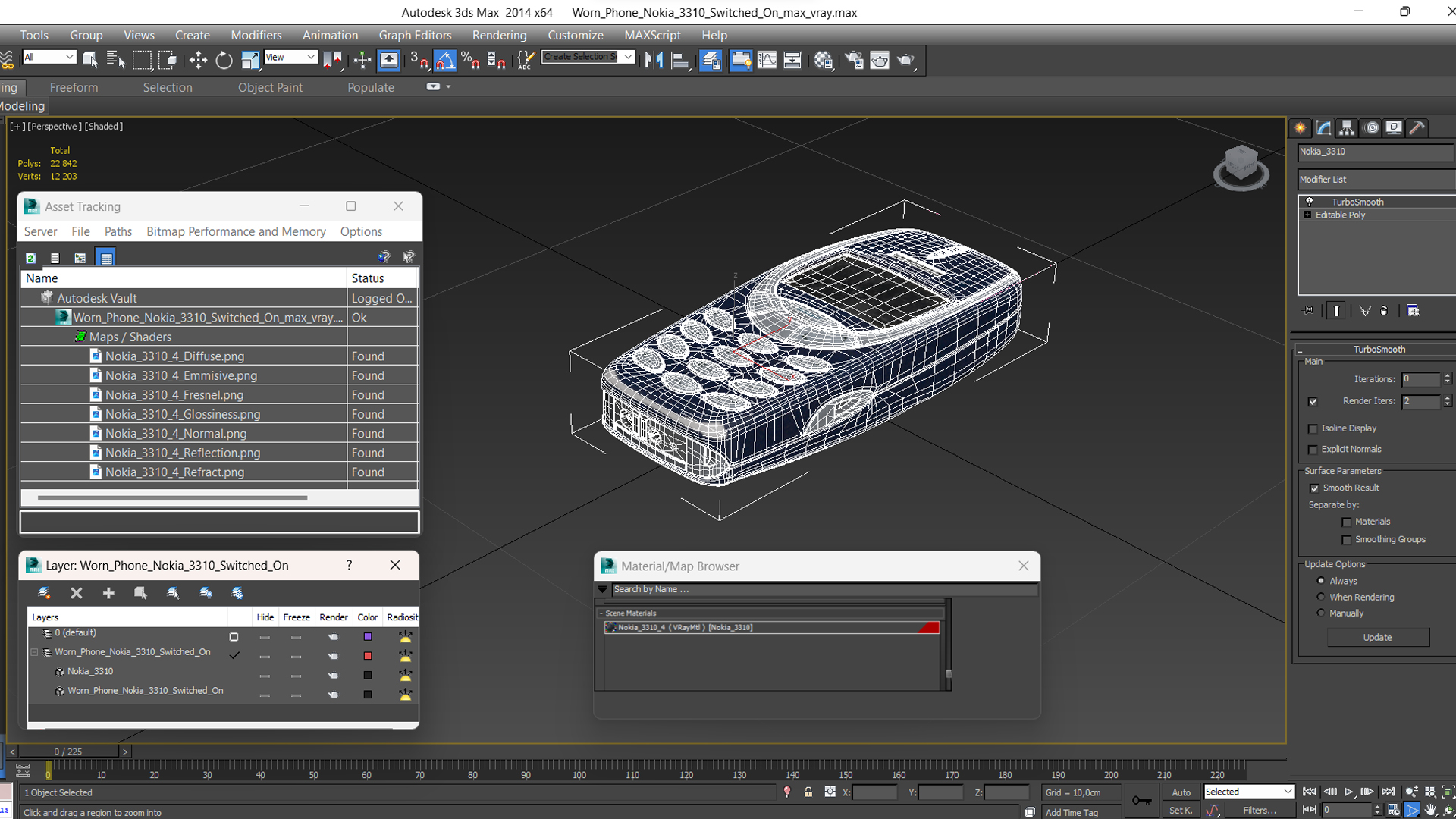Open the MAXScript menu

pos(652,35)
